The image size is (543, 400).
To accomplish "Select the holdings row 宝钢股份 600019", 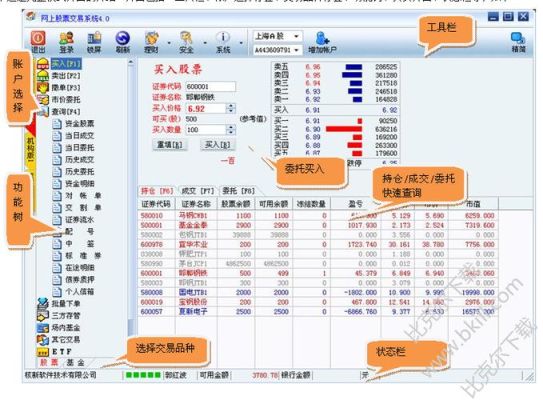I will coord(318,302).
